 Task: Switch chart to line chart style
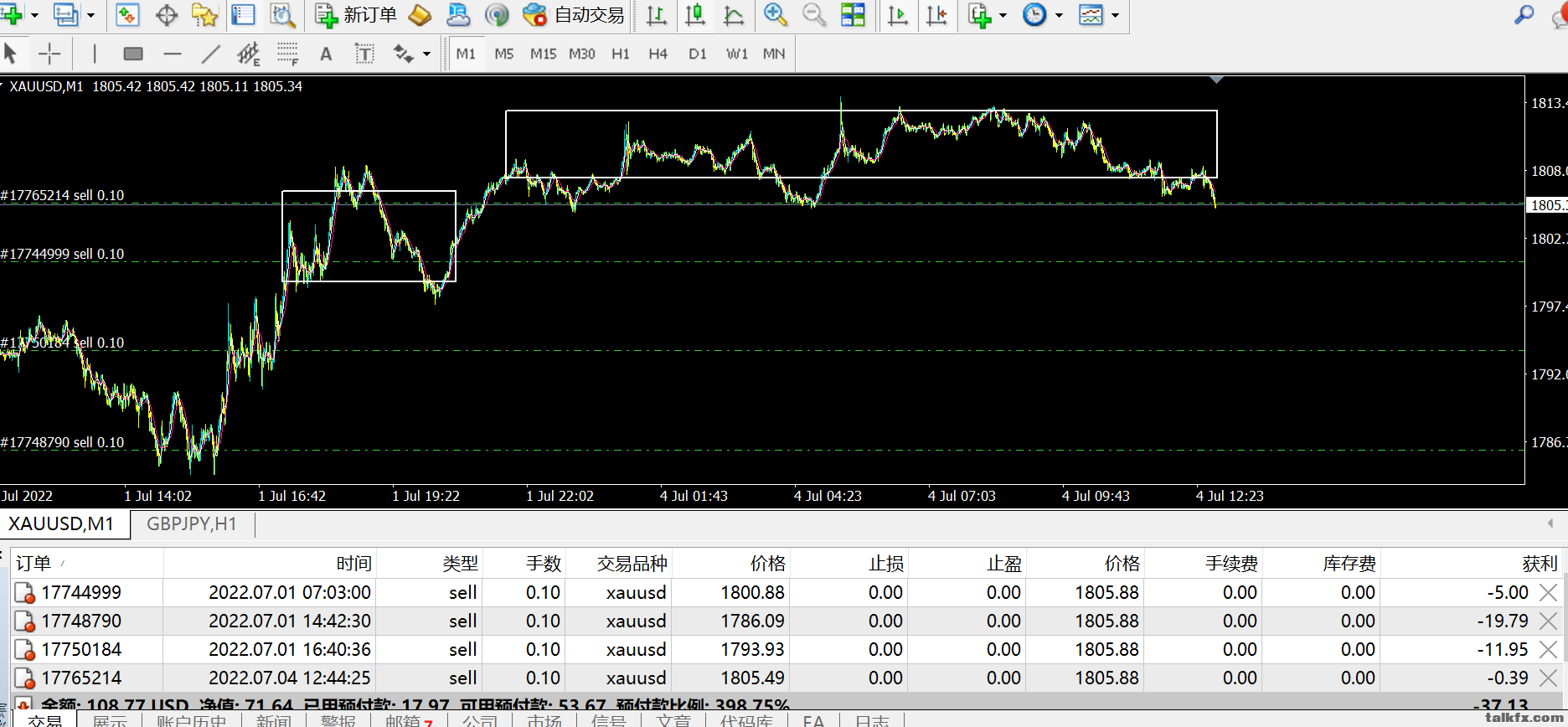(734, 14)
